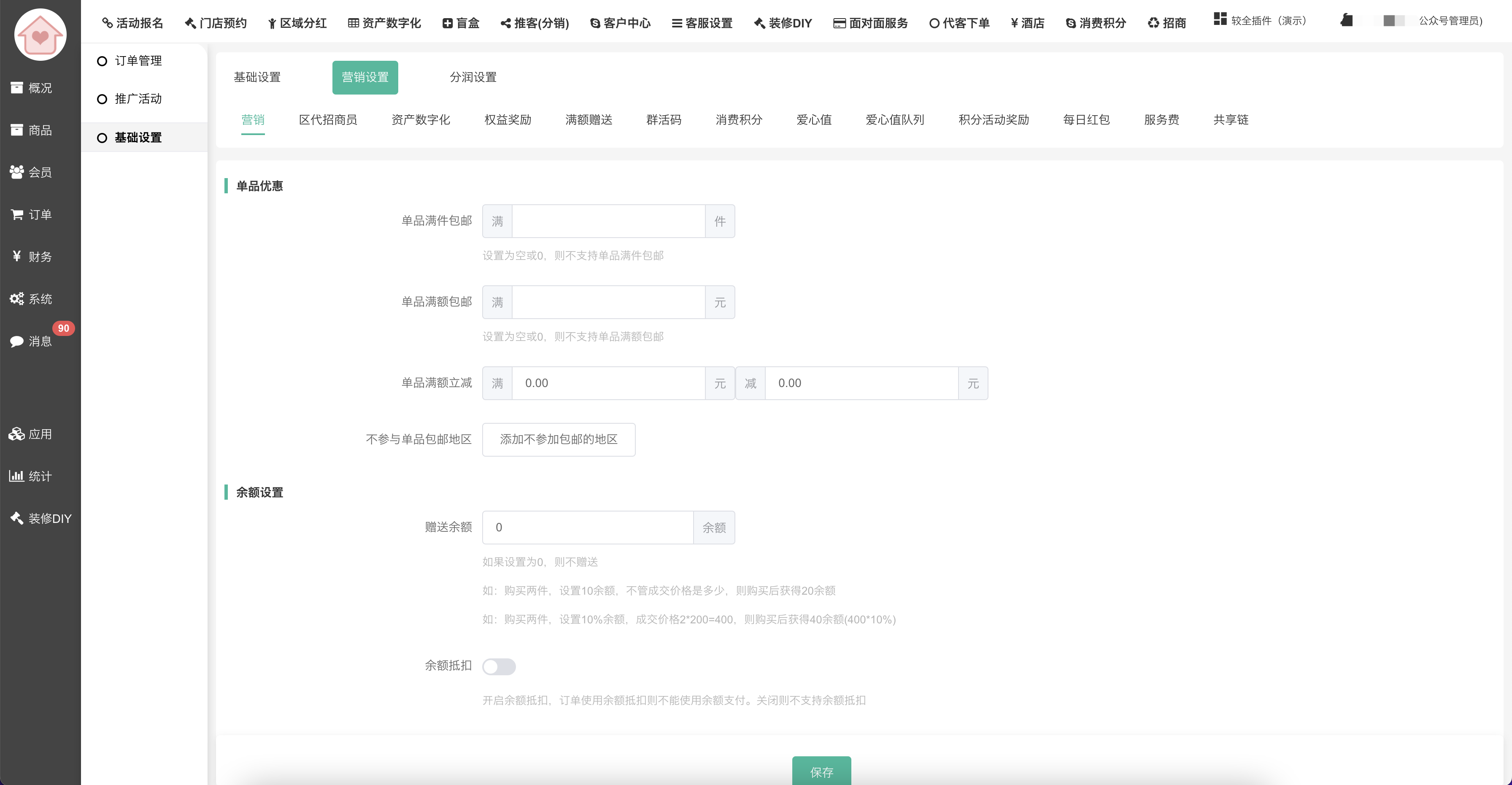Viewport: 1512px width, 785px height.
Task: Open the 较全插件 grid icon menu
Action: tap(1220, 19)
